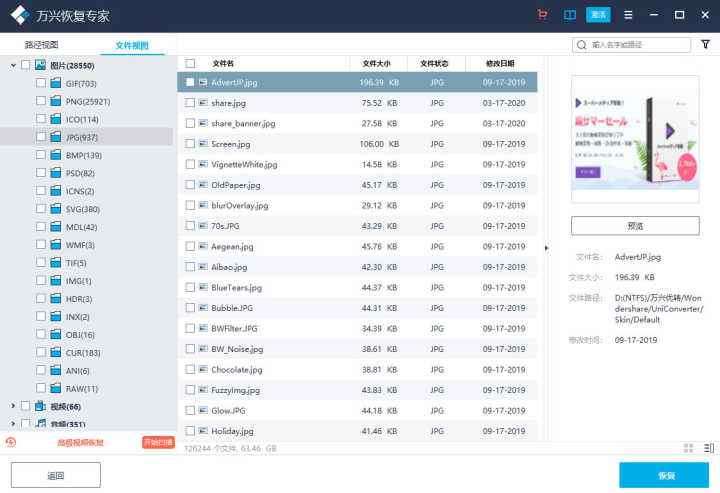
Task: Check the GIF(703) folder checkbox
Action: pos(41,83)
